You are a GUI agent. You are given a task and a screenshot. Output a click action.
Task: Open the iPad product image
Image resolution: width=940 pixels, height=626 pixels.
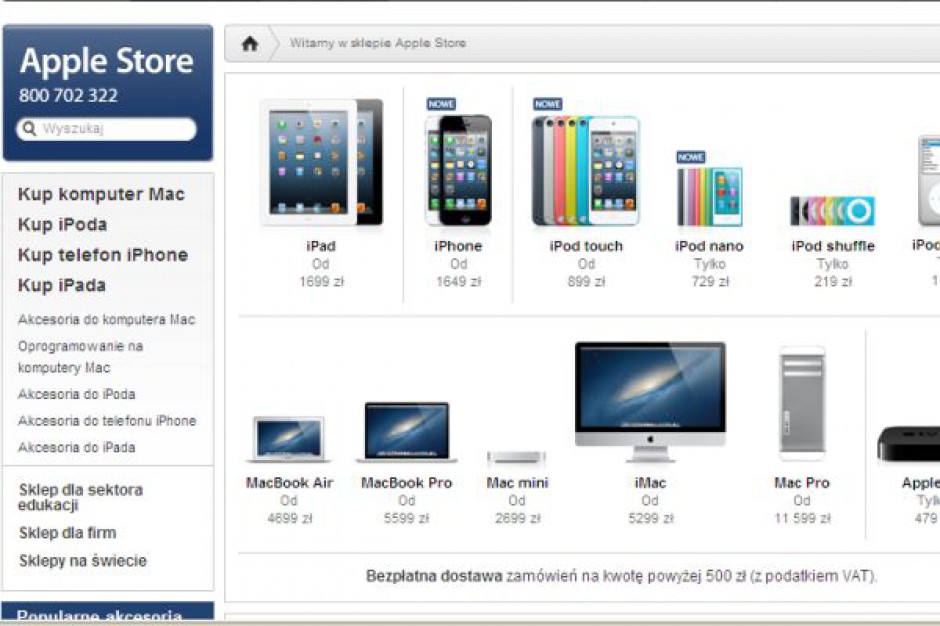(x=321, y=162)
